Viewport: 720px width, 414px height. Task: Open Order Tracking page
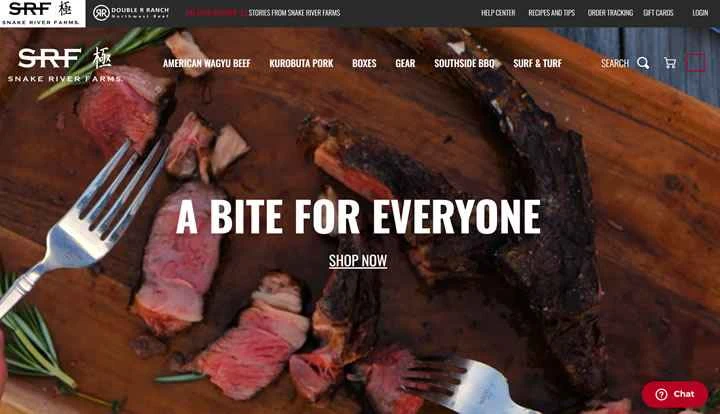click(x=610, y=13)
